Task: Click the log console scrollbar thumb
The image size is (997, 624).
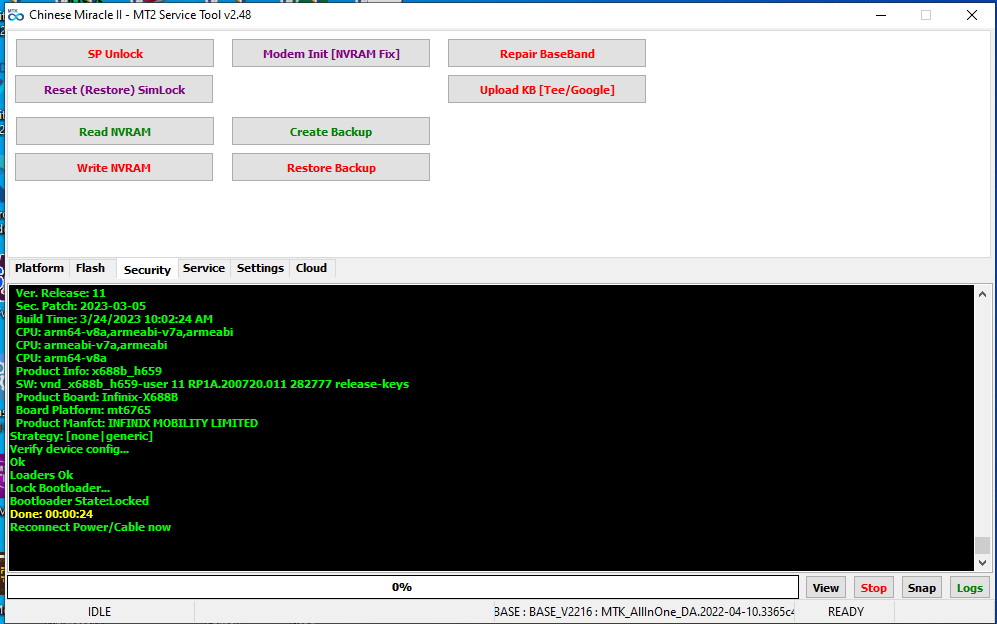Action: pyautogui.click(x=982, y=545)
